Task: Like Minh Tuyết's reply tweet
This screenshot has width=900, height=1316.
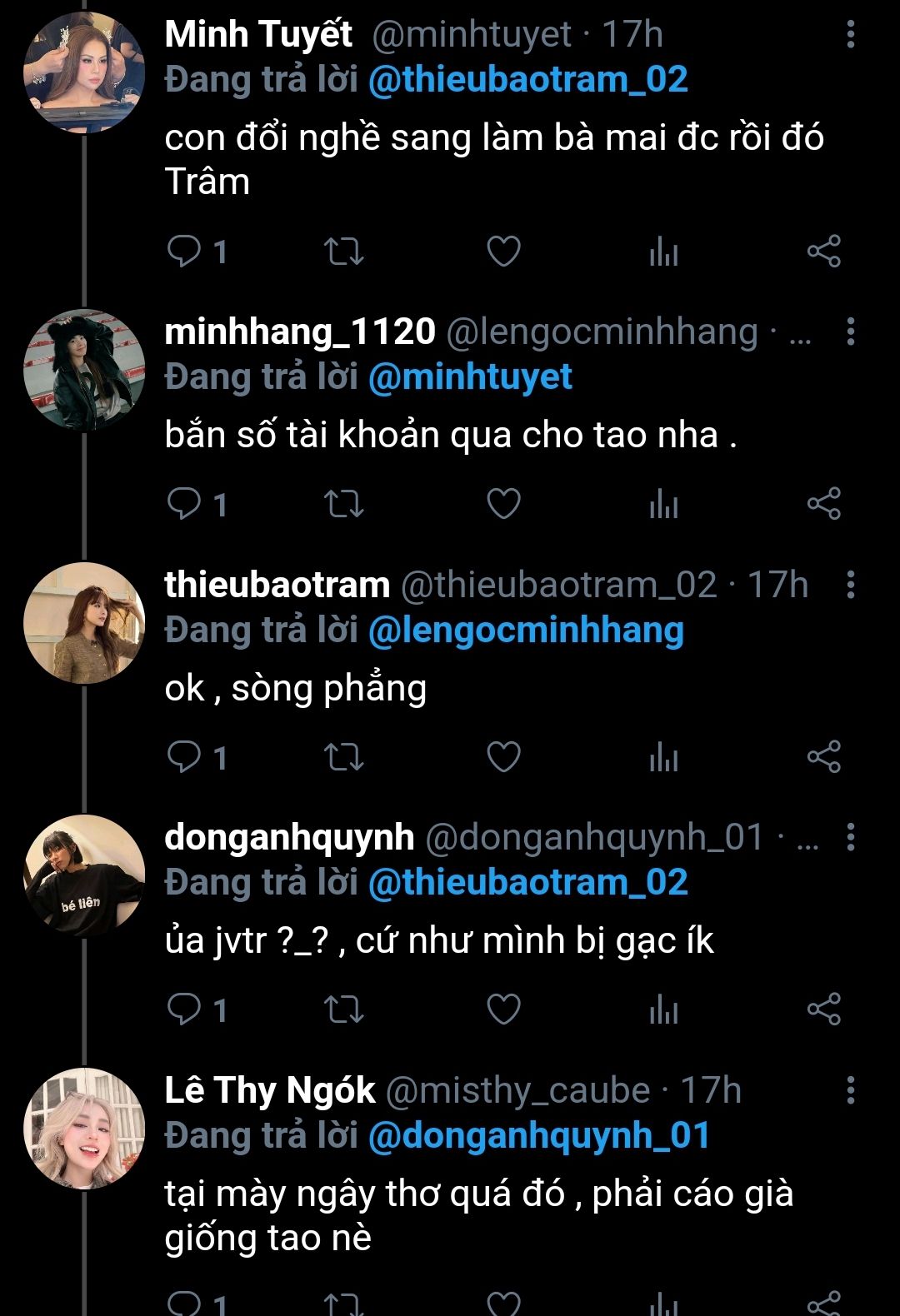Action: tap(503, 251)
